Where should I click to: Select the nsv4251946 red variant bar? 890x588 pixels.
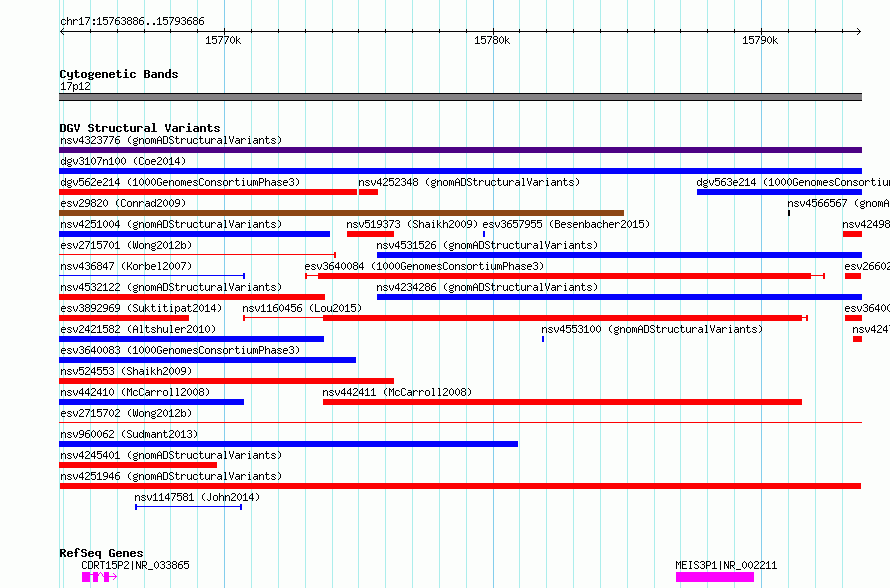click(460, 486)
